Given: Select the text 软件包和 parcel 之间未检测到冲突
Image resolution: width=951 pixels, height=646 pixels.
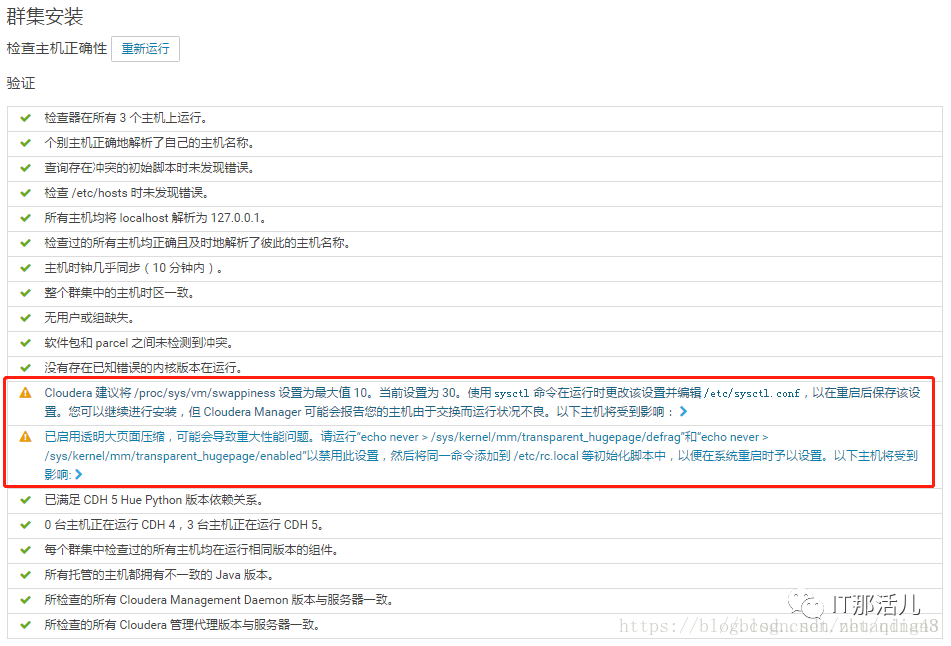Looking at the screenshot, I should 138,343.
